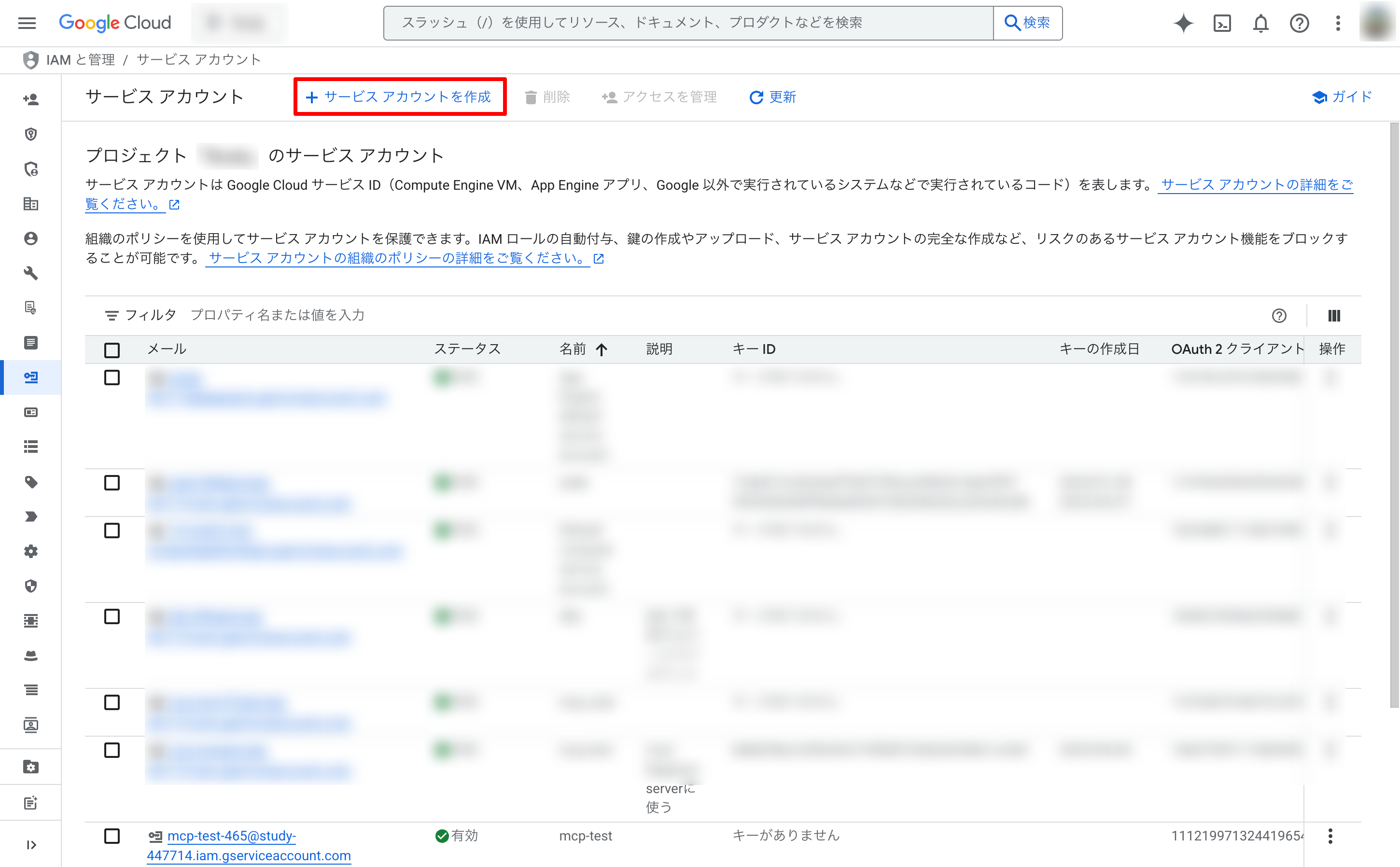Open the notifications bell
This screenshot has height=867, width=1400.
click(1260, 23)
